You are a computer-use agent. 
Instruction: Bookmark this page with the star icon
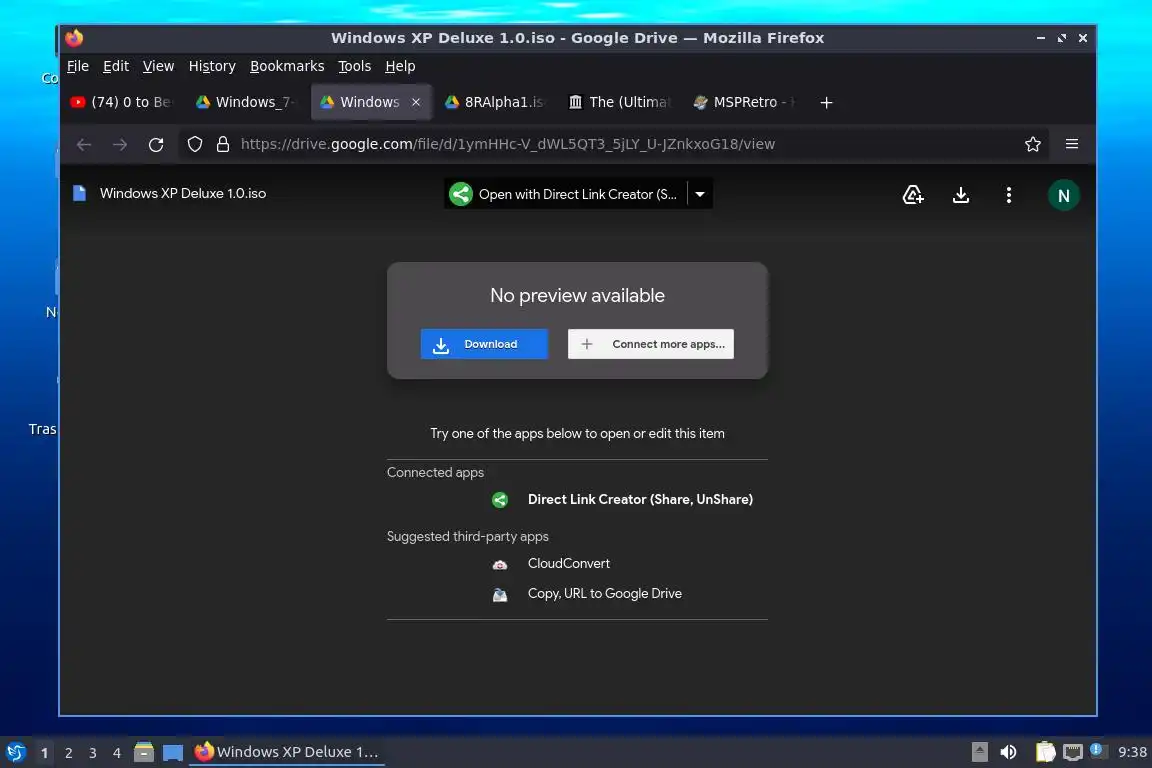click(1033, 144)
